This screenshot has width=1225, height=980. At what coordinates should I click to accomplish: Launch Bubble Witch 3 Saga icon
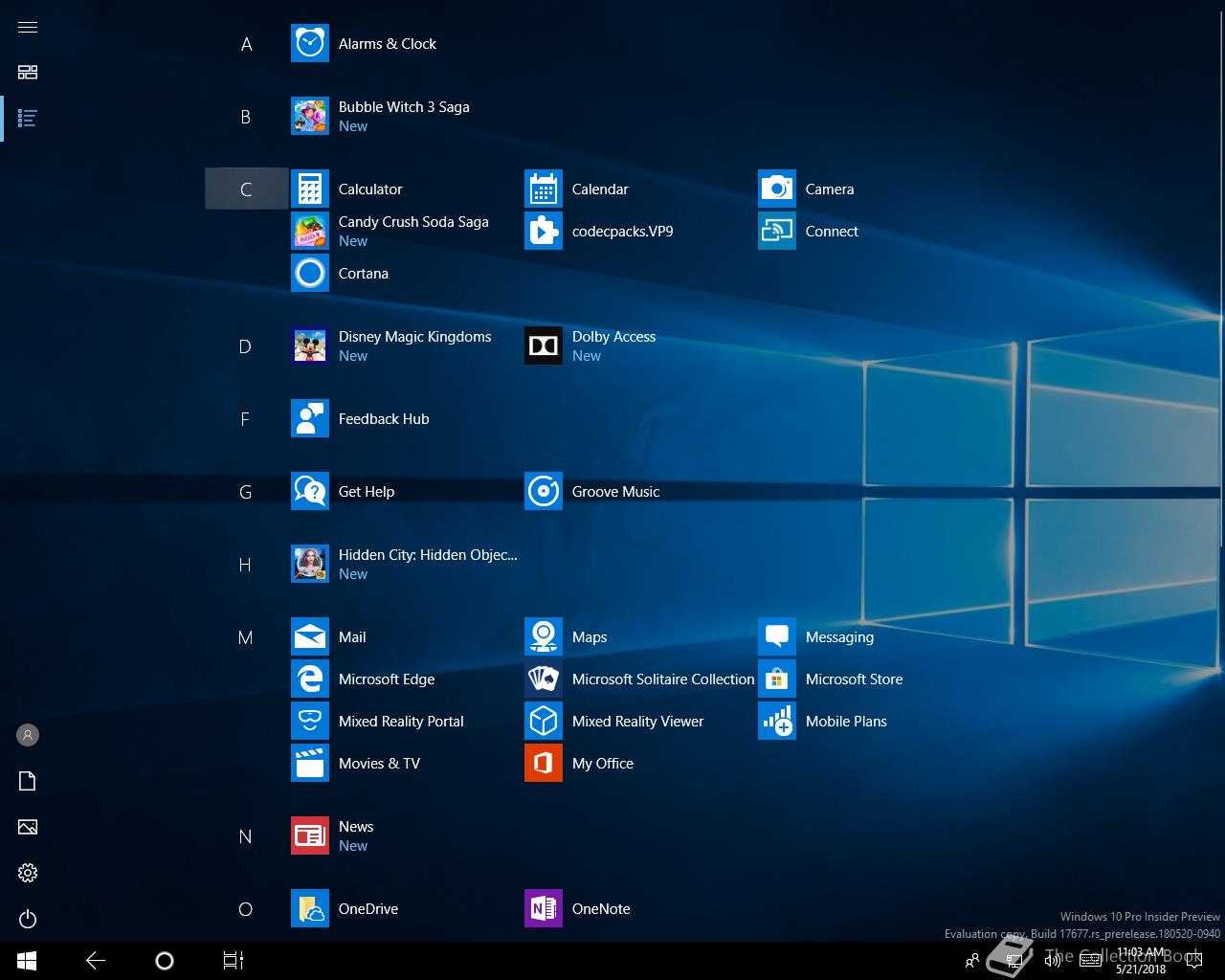click(310, 117)
